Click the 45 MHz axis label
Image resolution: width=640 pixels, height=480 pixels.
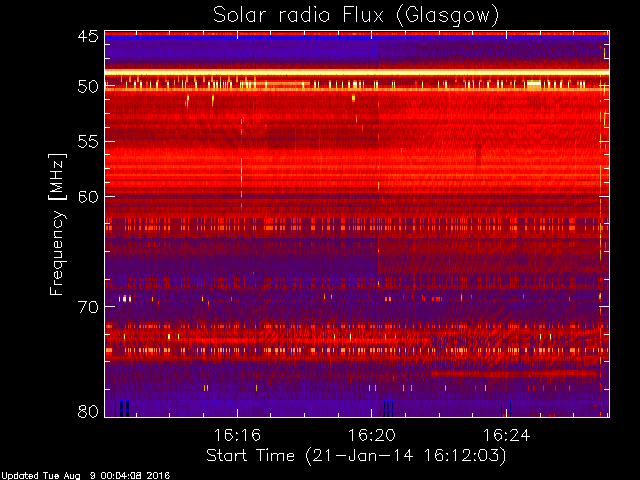tap(88, 36)
